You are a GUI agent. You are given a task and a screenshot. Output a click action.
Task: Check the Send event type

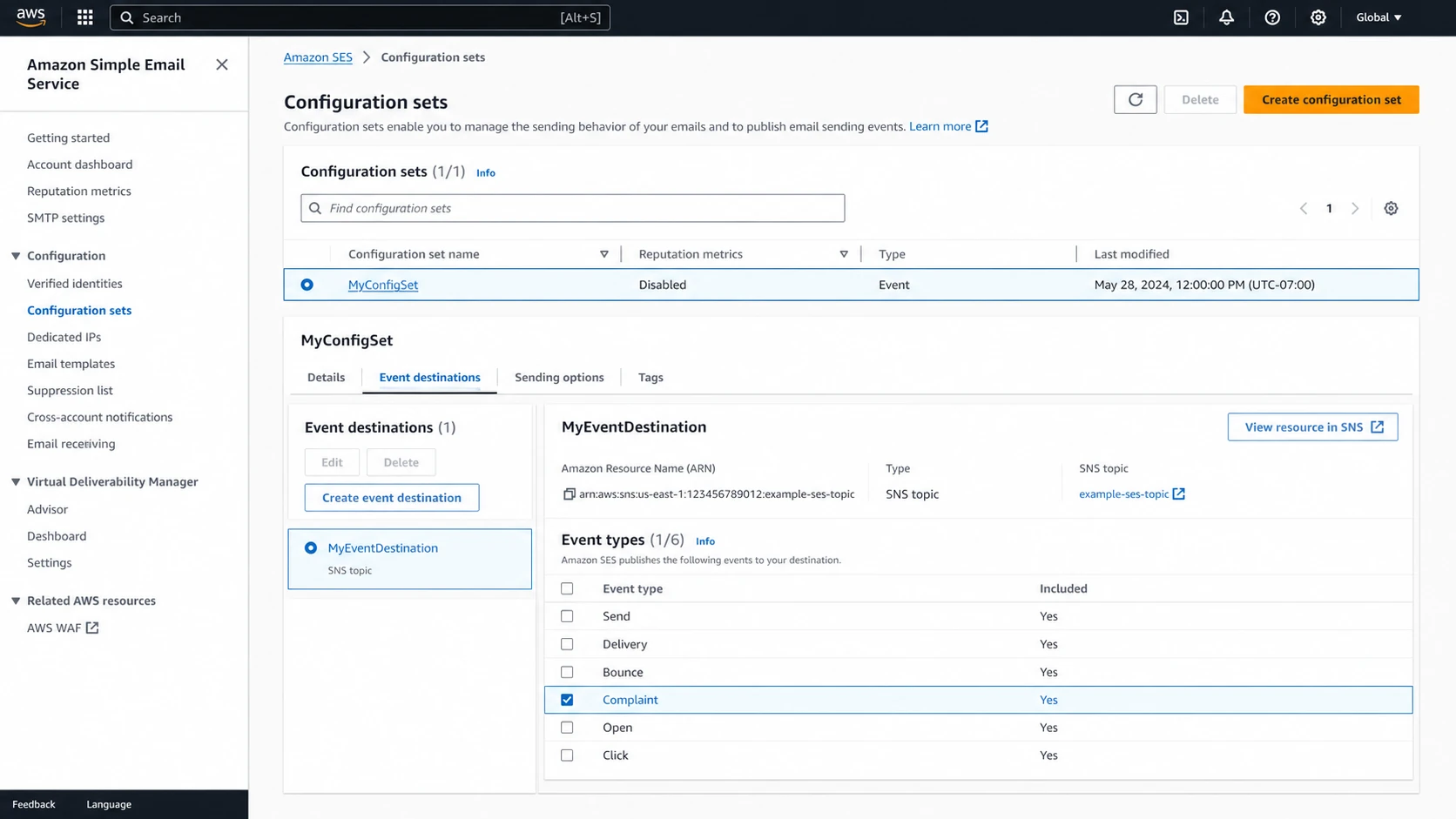tap(567, 616)
